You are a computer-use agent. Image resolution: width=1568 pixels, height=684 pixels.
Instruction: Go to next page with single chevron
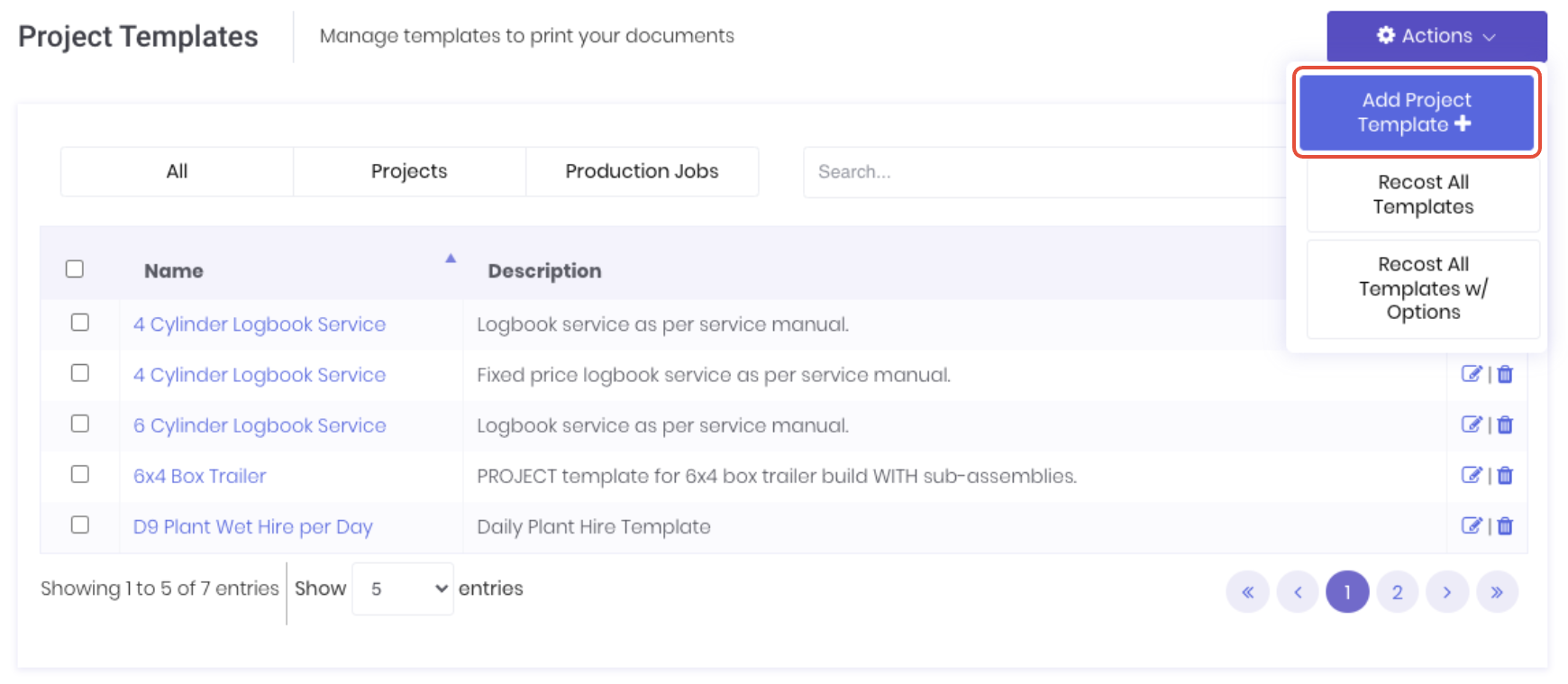pos(1447,592)
